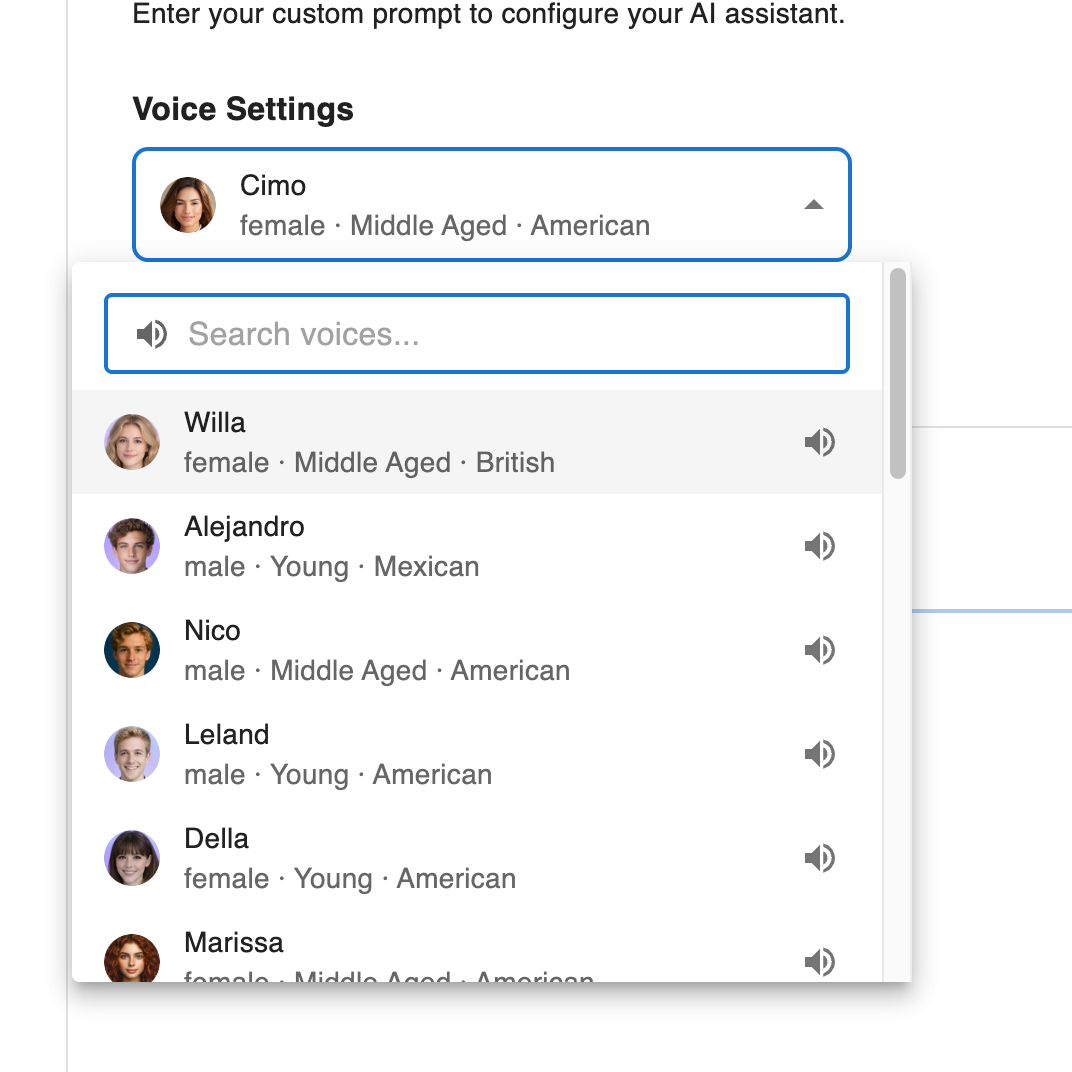Click 'female · Middle Aged · British' description

pyautogui.click(x=369, y=463)
